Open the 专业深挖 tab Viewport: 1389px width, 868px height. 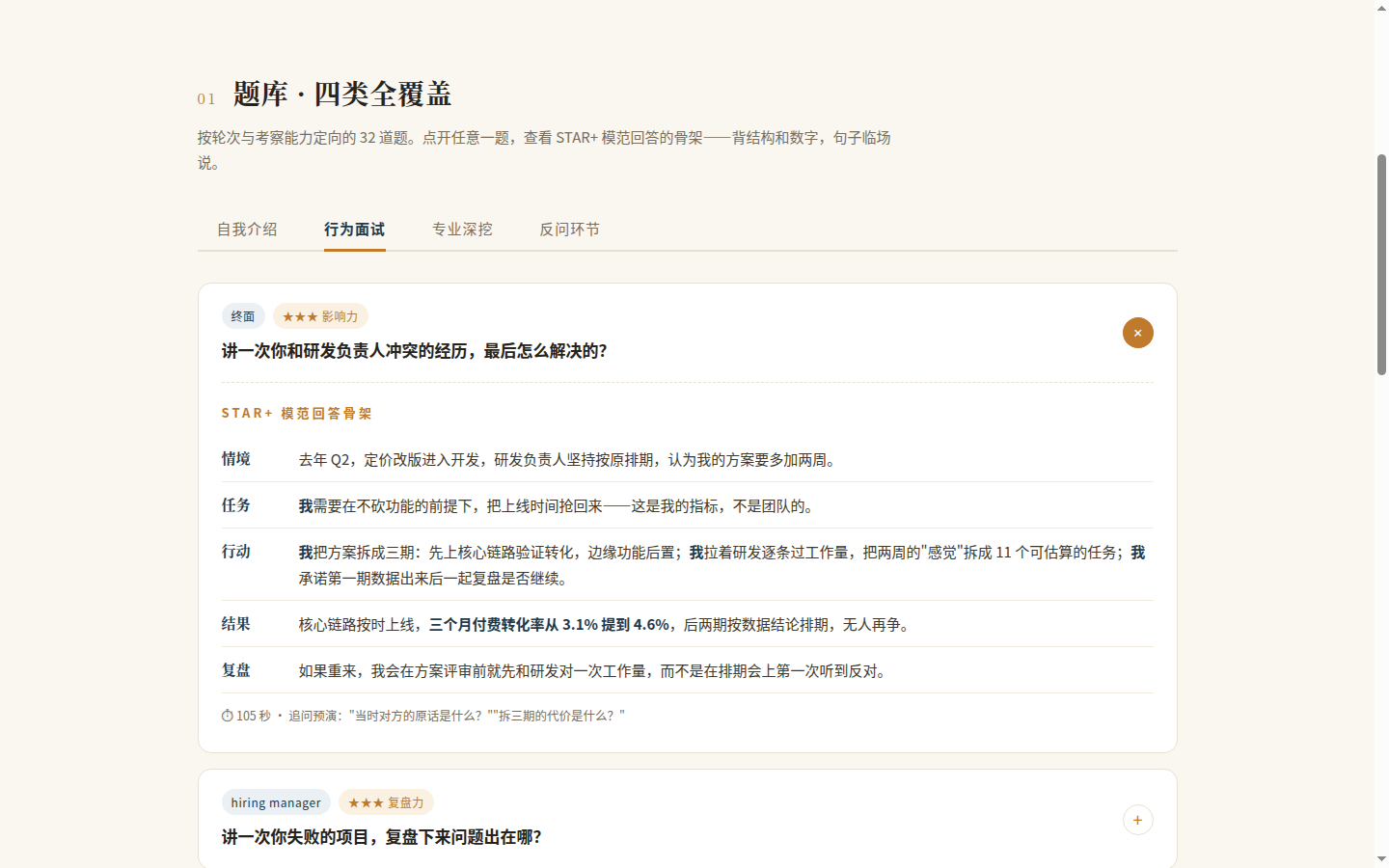click(462, 230)
